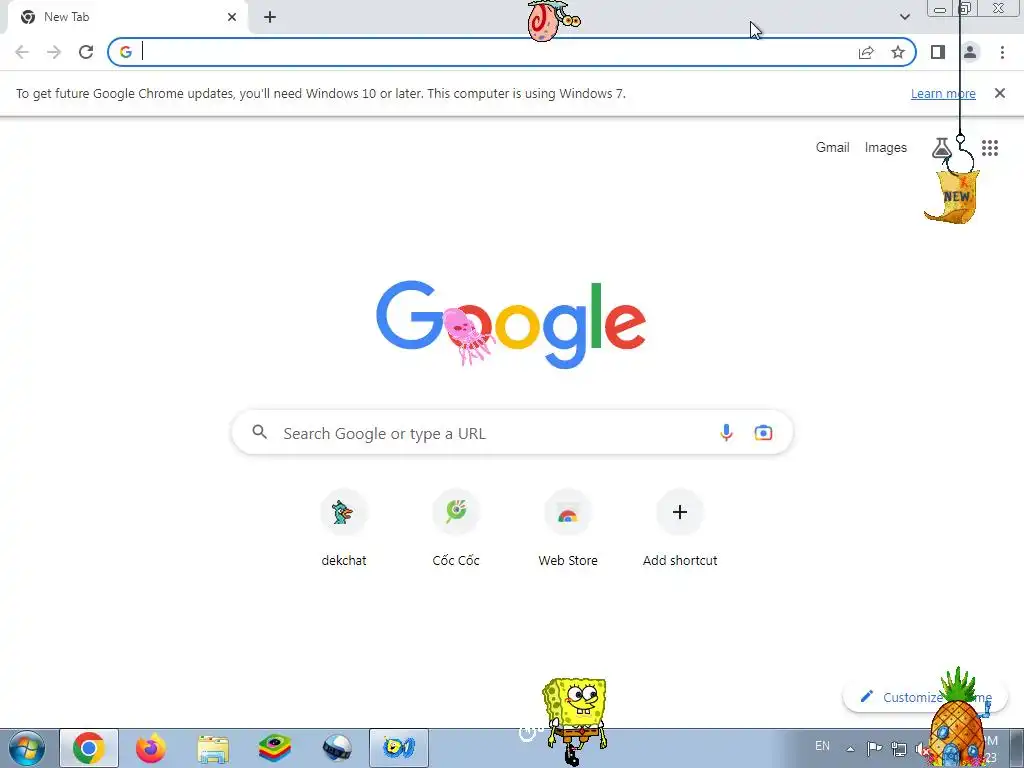Viewport: 1024px width, 768px height.
Task: Click the magnifier icon in search box
Action: [260, 432]
